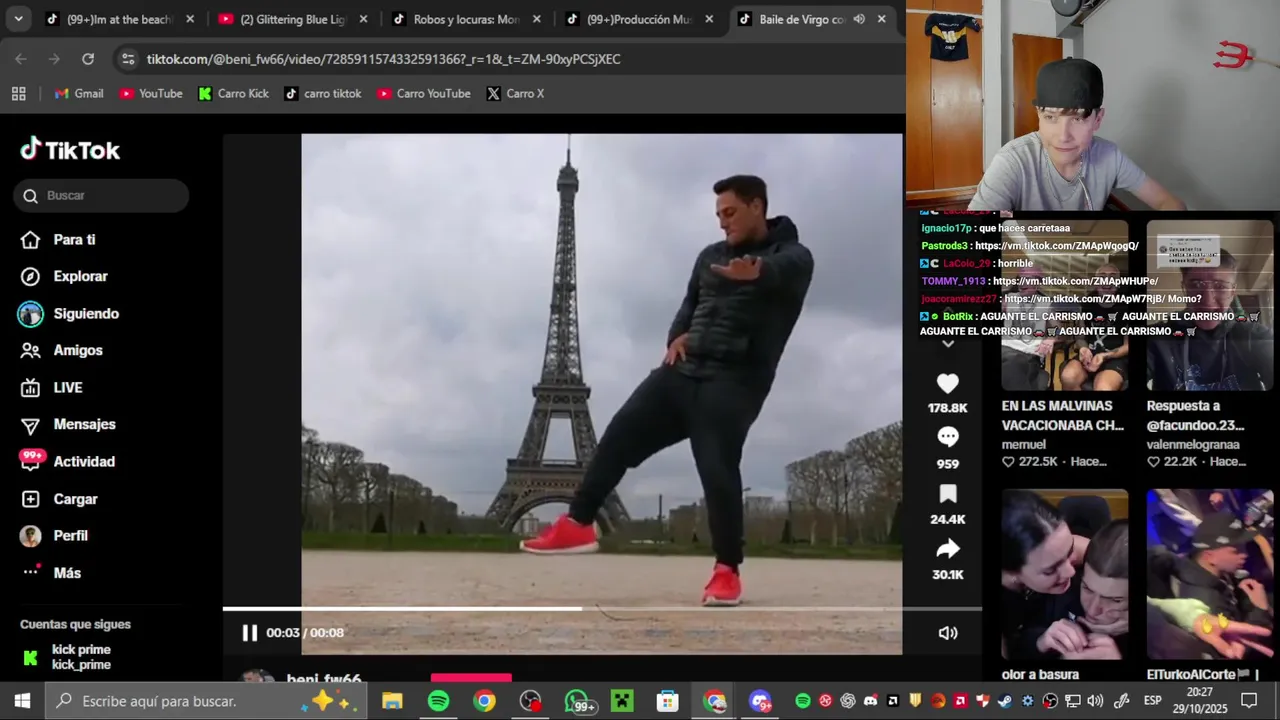This screenshot has width=1280, height=720.
Task: Open EN LAS MALVINAS VACACIONABA video thumbnail
Action: click(1065, 304)
